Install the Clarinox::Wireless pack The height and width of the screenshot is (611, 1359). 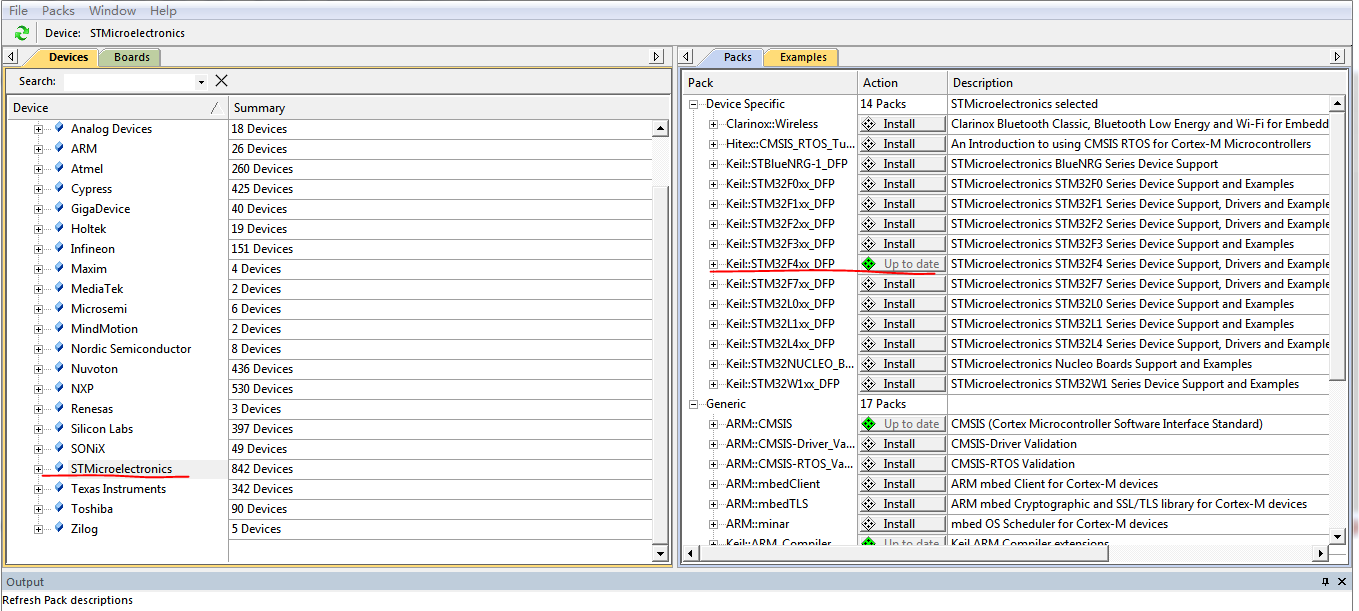point(901,124)
